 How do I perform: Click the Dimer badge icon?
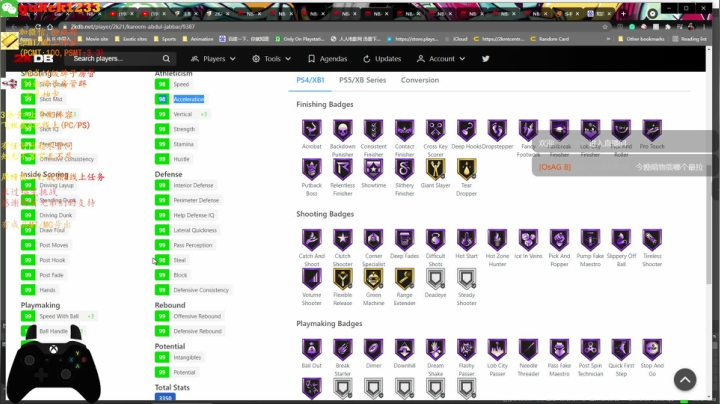(373, 349)
